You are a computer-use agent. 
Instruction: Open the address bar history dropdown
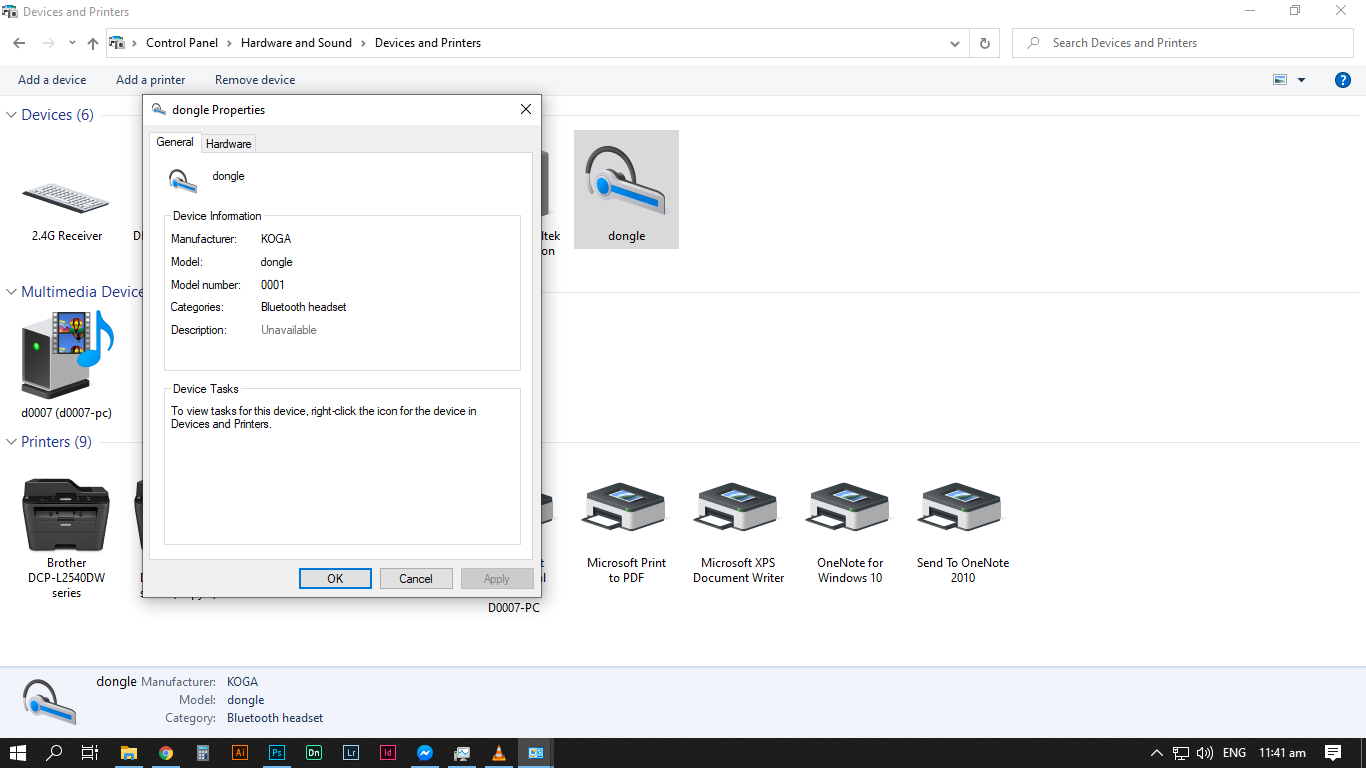click(955, 44)
